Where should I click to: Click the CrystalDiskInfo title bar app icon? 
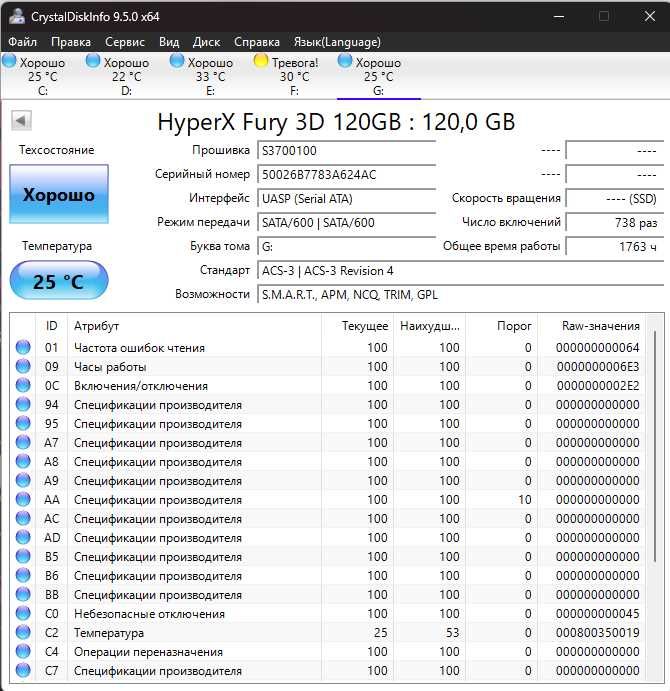coord(17,16)
